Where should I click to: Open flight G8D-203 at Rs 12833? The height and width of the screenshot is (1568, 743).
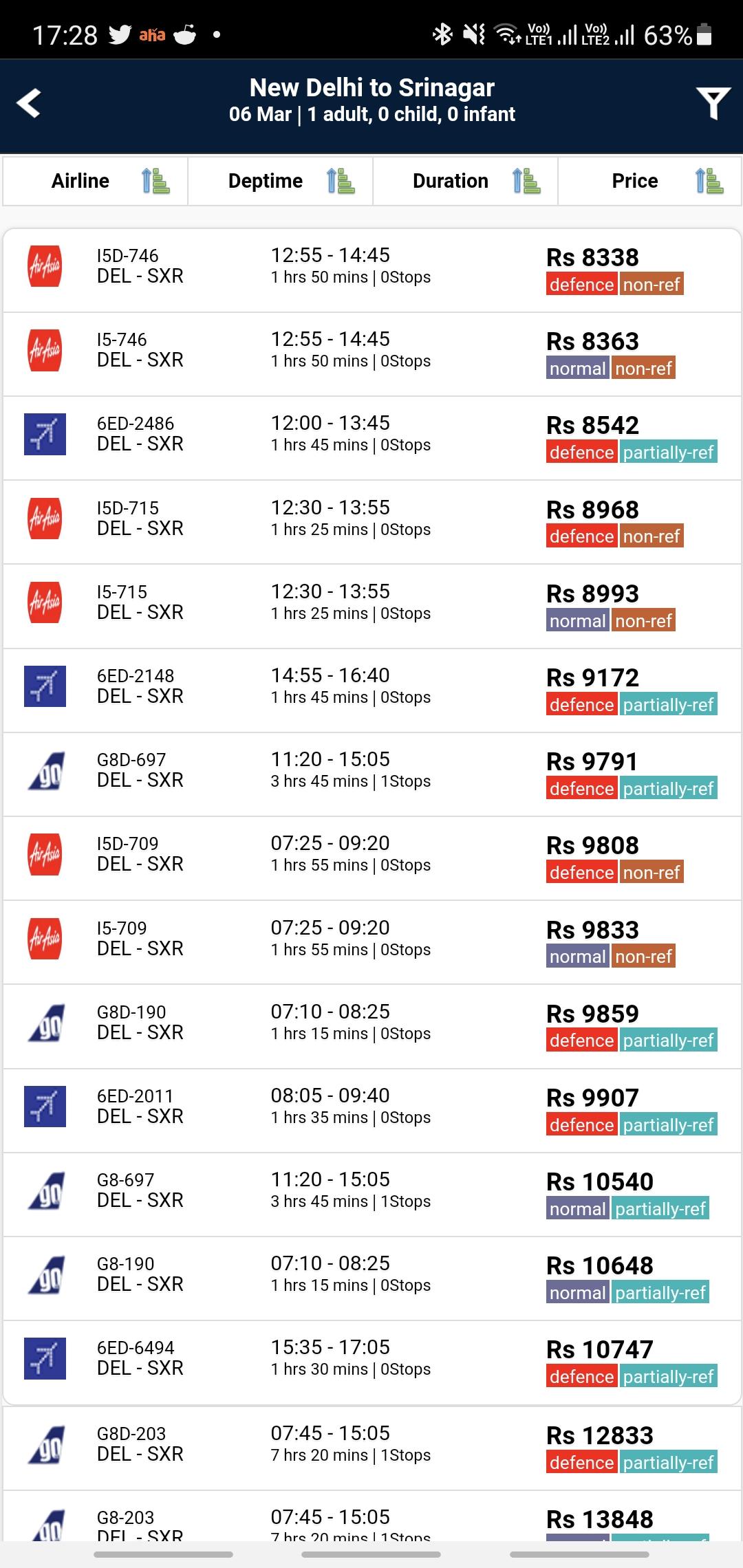[372, 1448]
